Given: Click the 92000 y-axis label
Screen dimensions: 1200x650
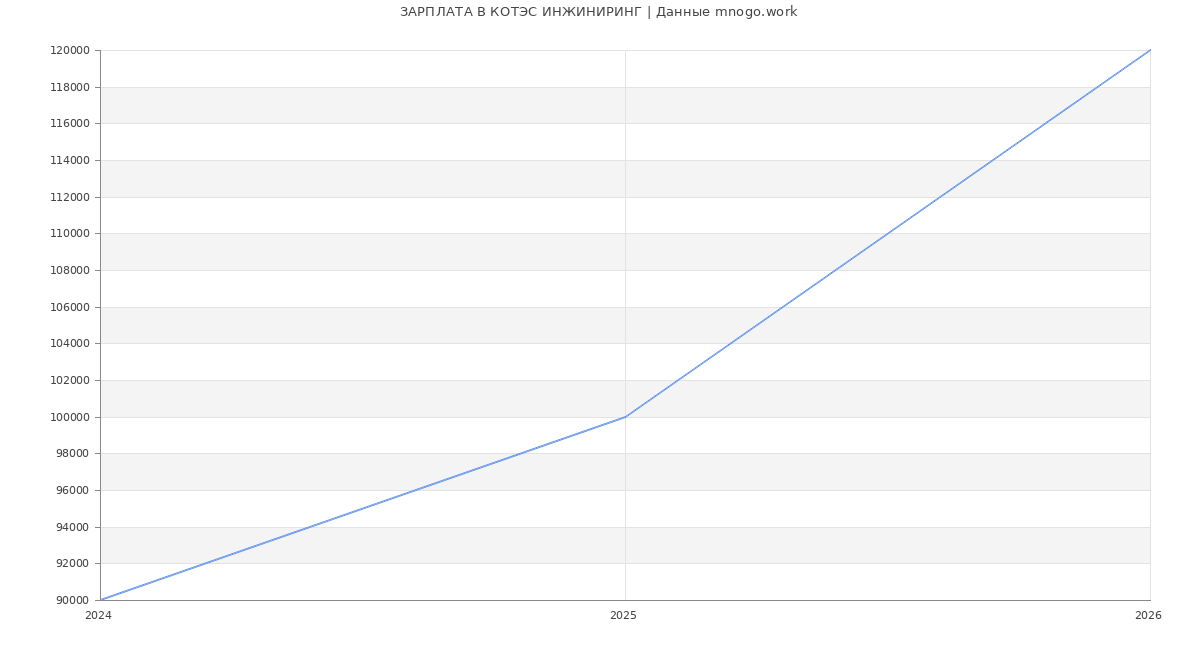Looking at the screenshot, I should click(x=73, y=564).
